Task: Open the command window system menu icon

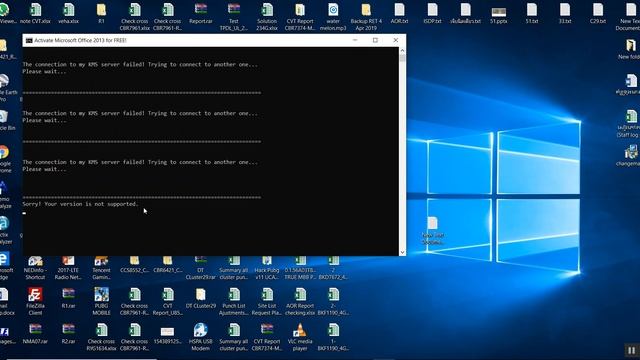Action: 29,40
